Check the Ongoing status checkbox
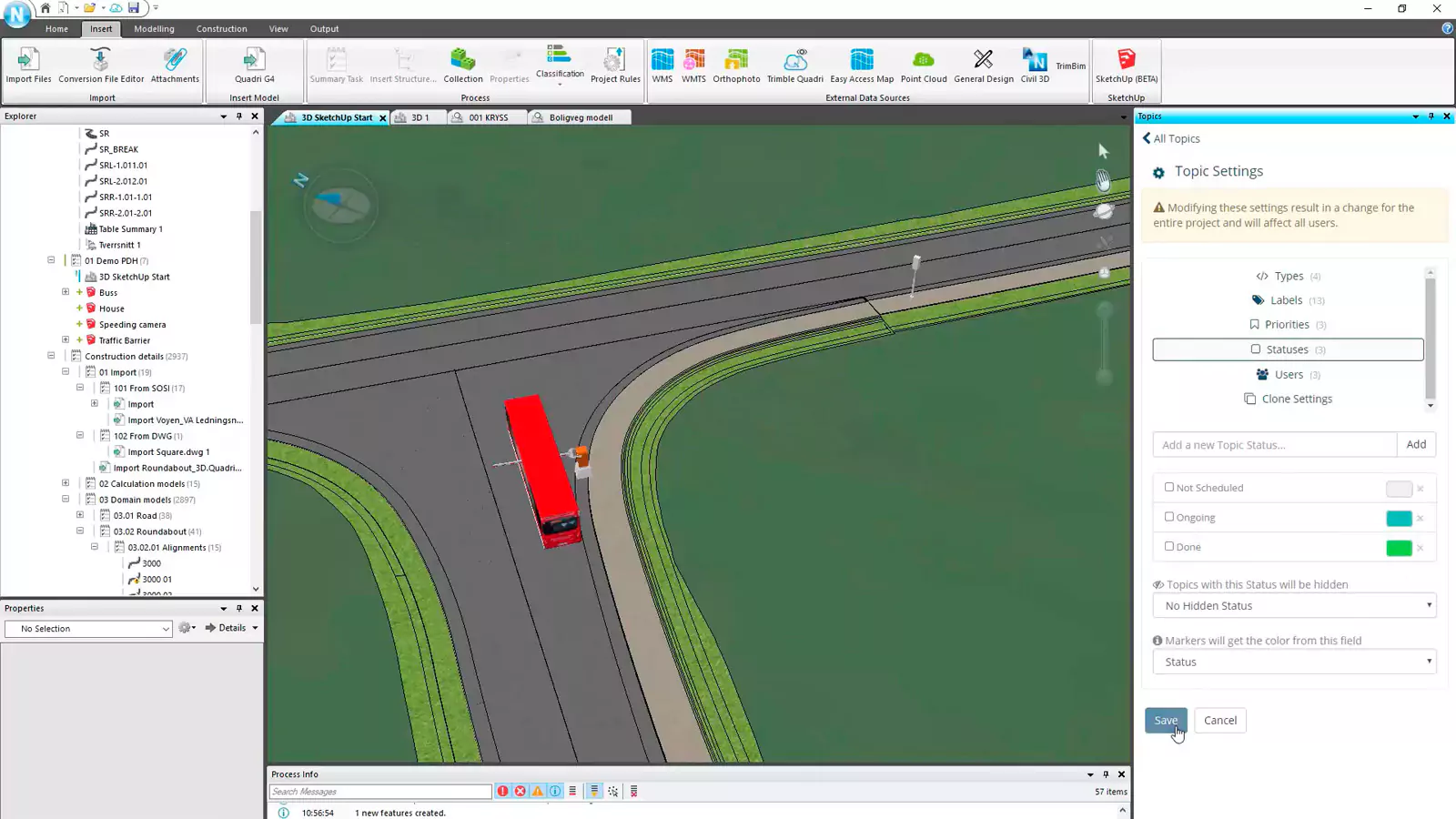Viewport: 1456px width, 819px height. click(x=1169, y=517)
